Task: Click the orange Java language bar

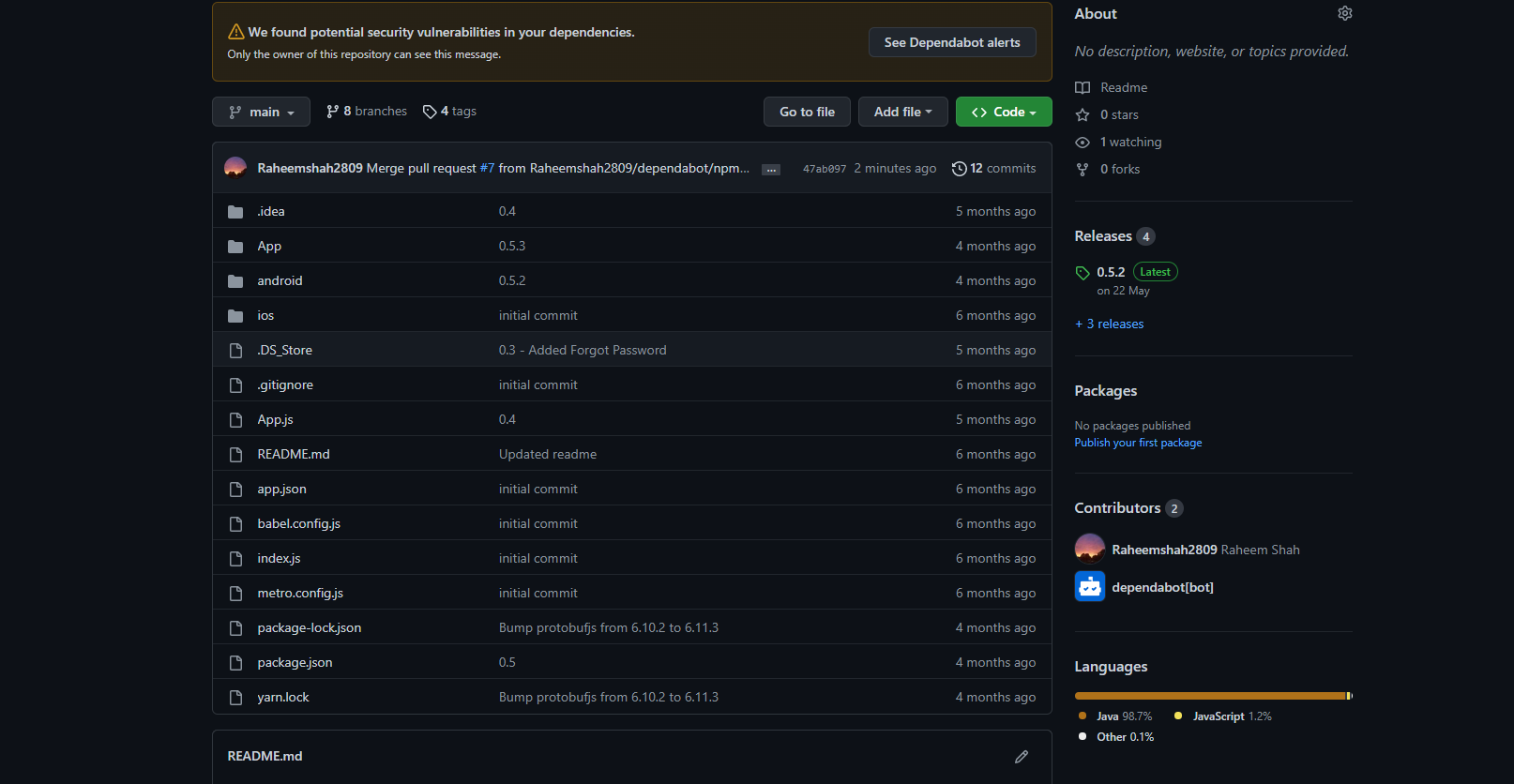Action: point(1210,696)
